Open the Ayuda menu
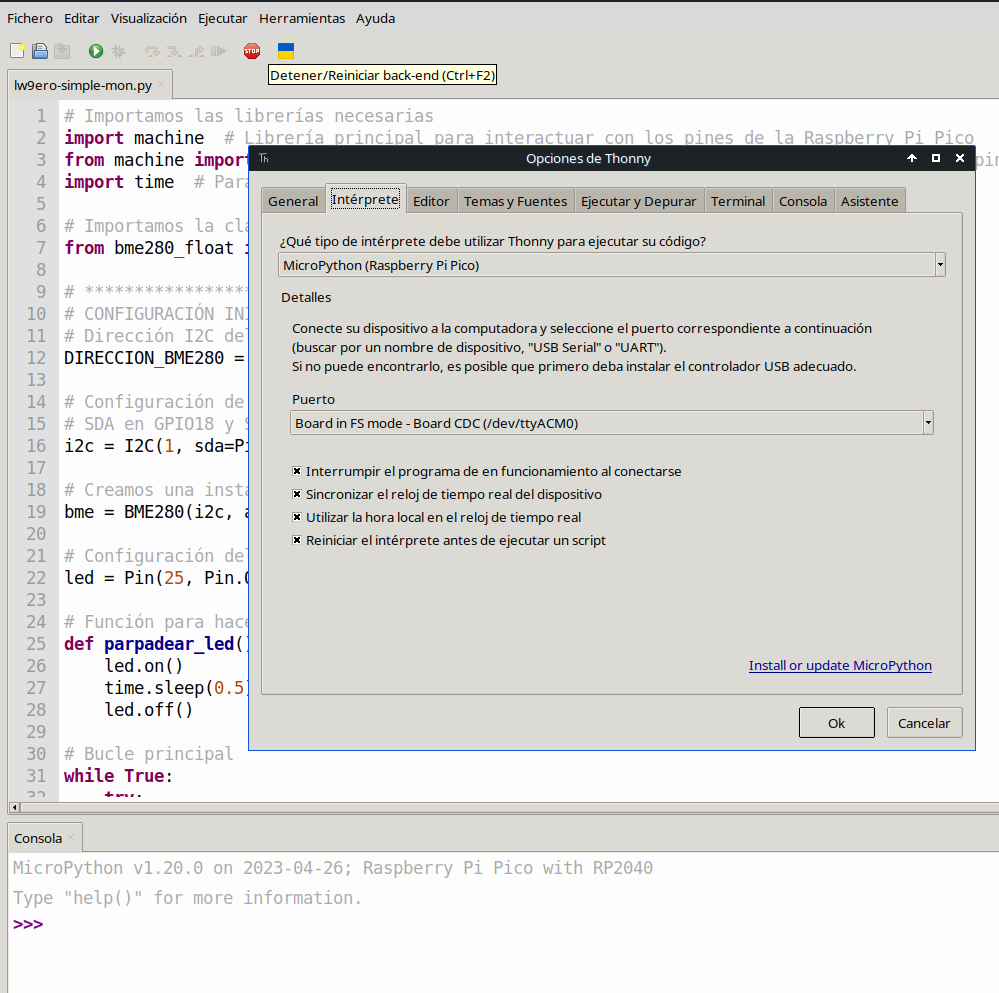The height and width of the screenshot is (993, 999). pyautogui.click(x=375, y=18)
